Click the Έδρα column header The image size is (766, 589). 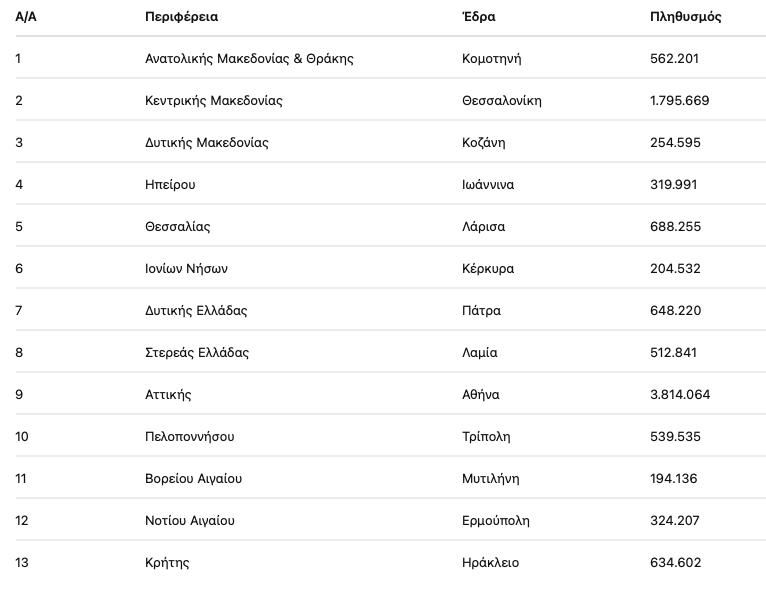point(478,17)
